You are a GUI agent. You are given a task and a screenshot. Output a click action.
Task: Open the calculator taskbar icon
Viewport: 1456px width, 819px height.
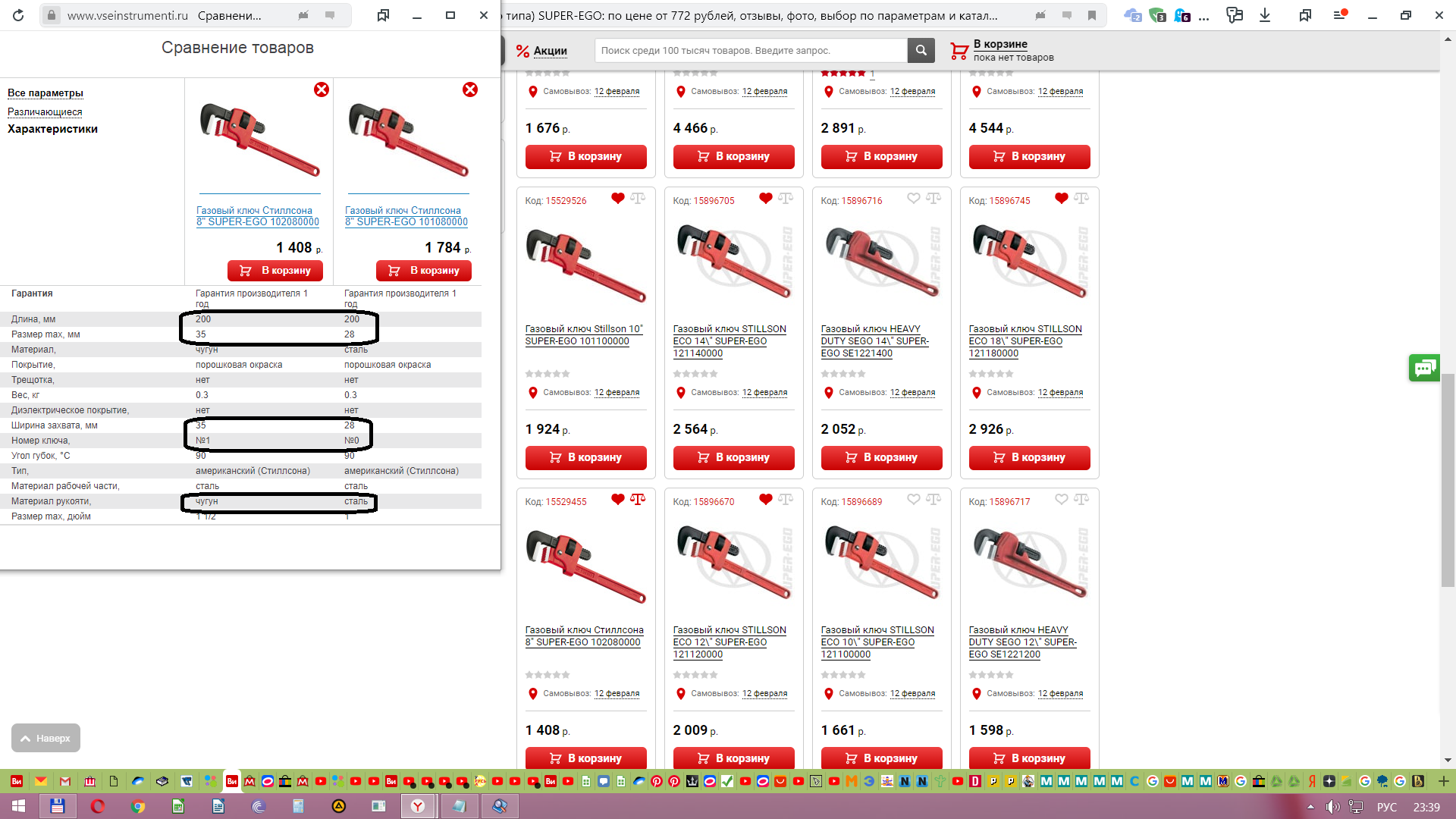pos(299,806)
